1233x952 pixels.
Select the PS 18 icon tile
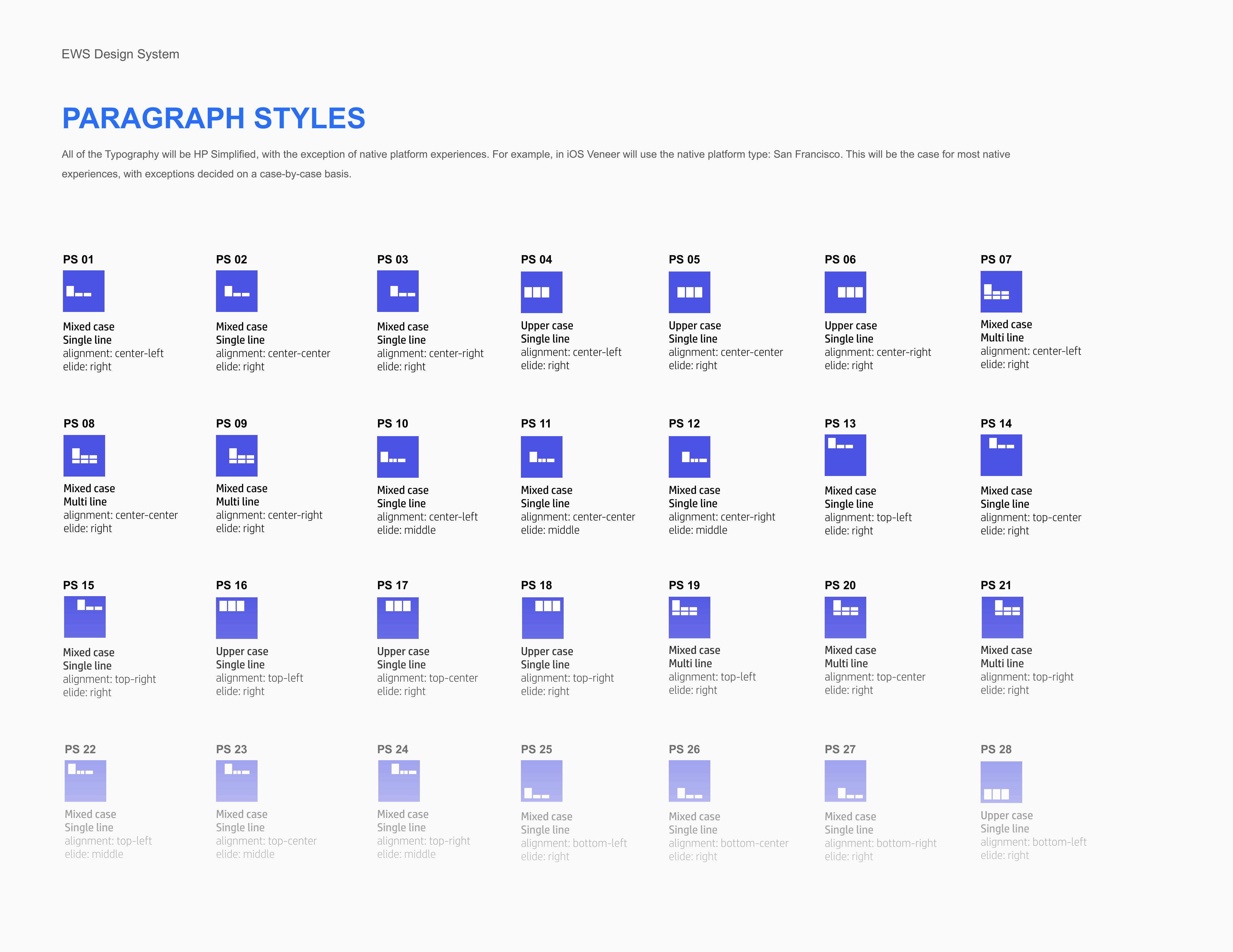(543, 618)
